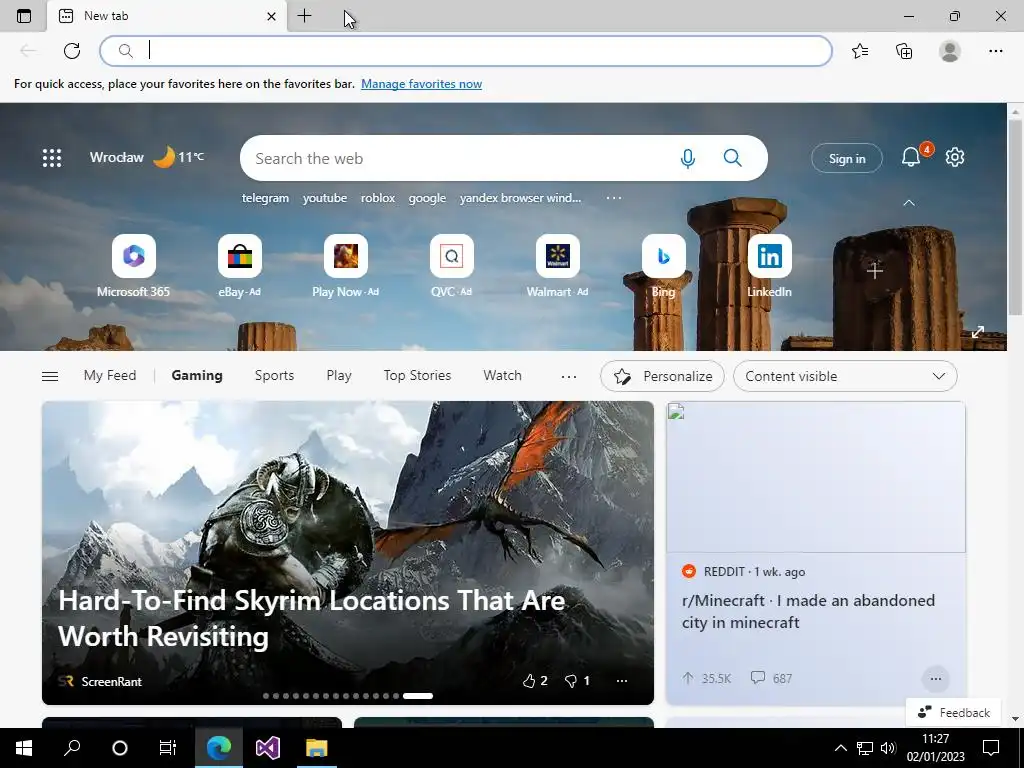
Task: Open the tab actions menu icon
Action: click(x=24, y=16)
